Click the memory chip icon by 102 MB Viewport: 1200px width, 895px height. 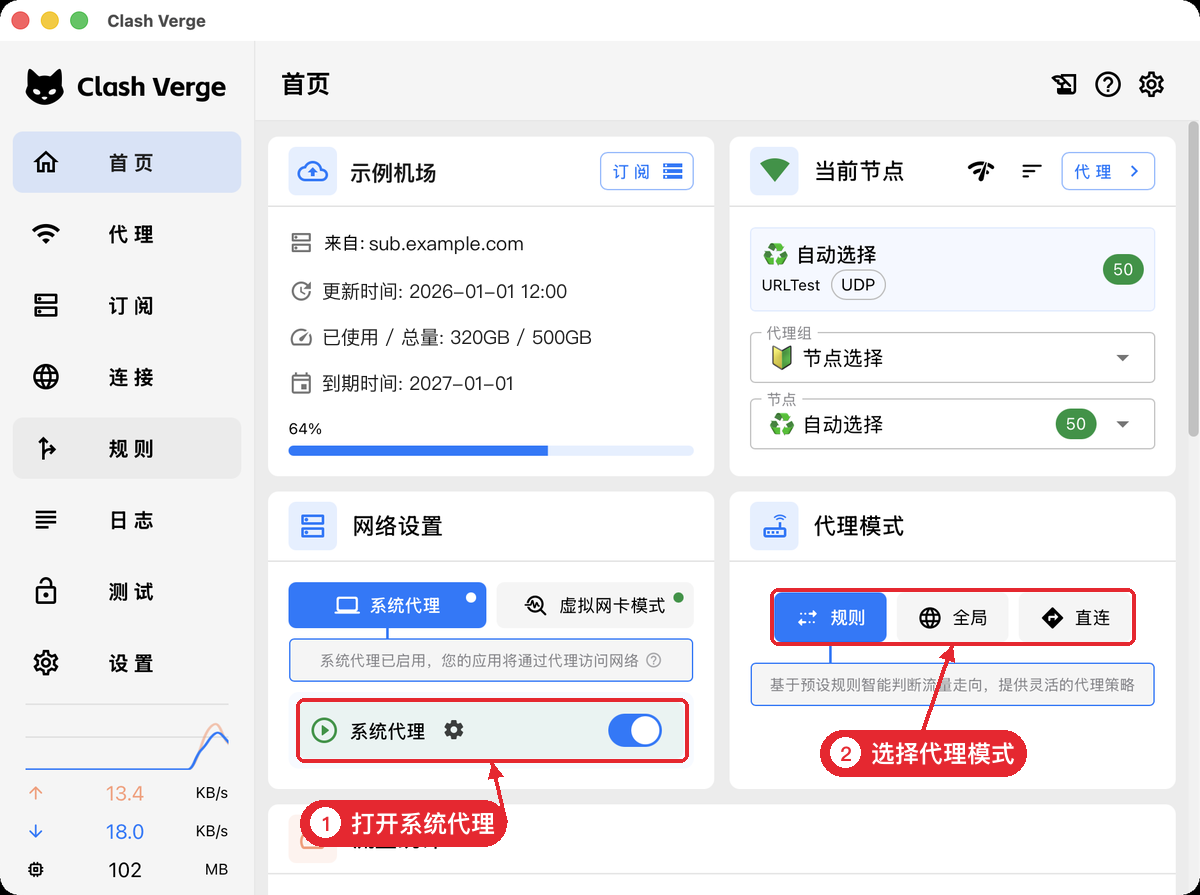(36, 870)
